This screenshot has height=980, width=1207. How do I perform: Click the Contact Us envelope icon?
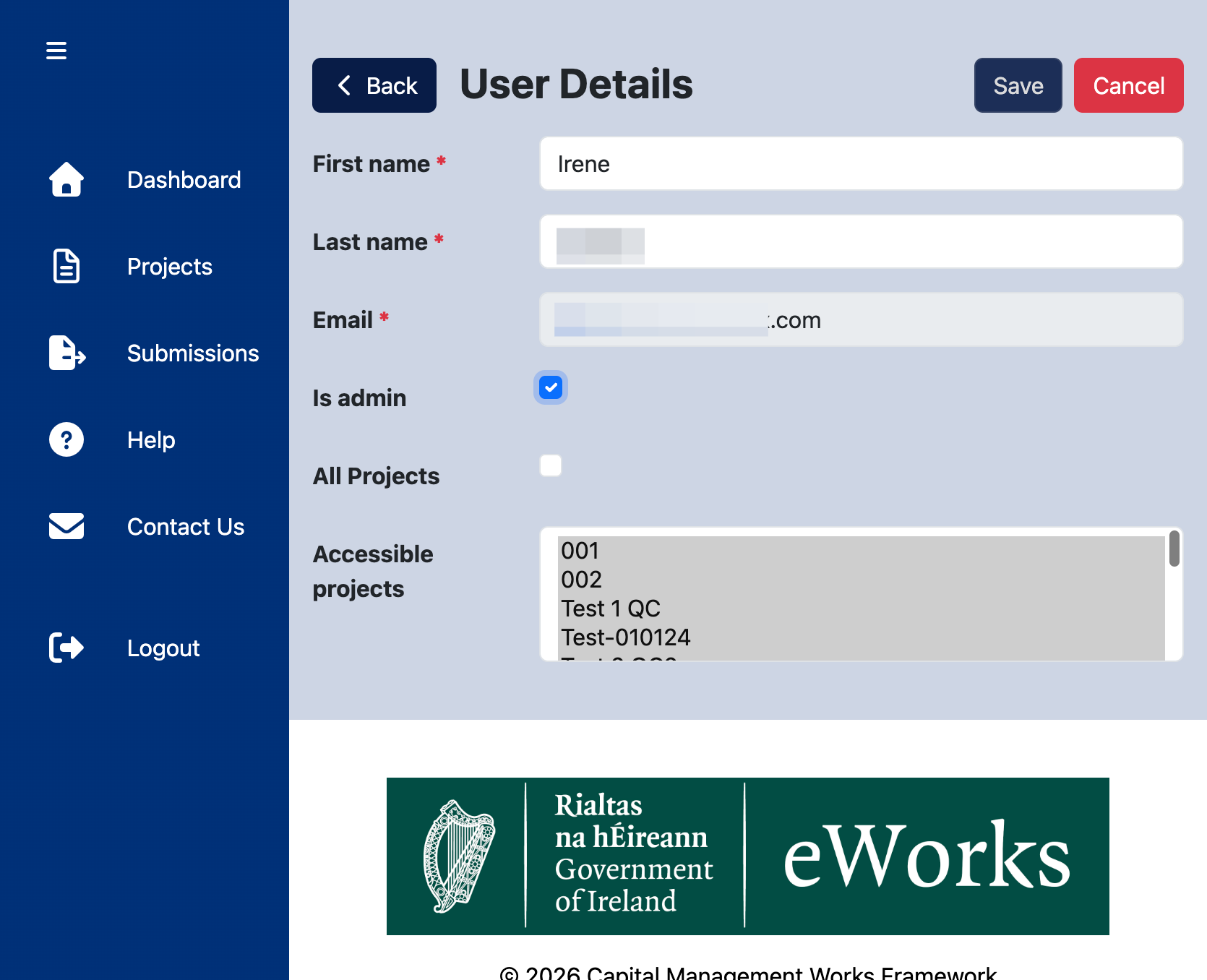coord(66,526)
